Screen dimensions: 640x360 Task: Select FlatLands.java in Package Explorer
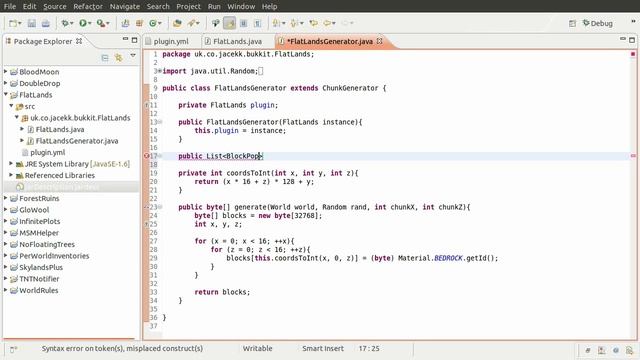pyautogui.click(x=60, y=129)
